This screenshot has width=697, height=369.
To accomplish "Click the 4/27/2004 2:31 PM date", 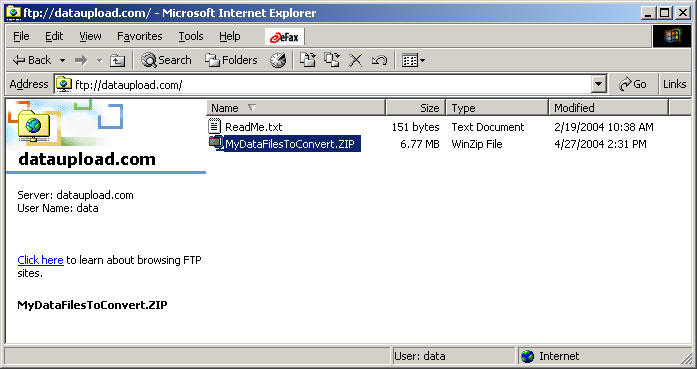I will pyautogui.click(x=600, y=144).
